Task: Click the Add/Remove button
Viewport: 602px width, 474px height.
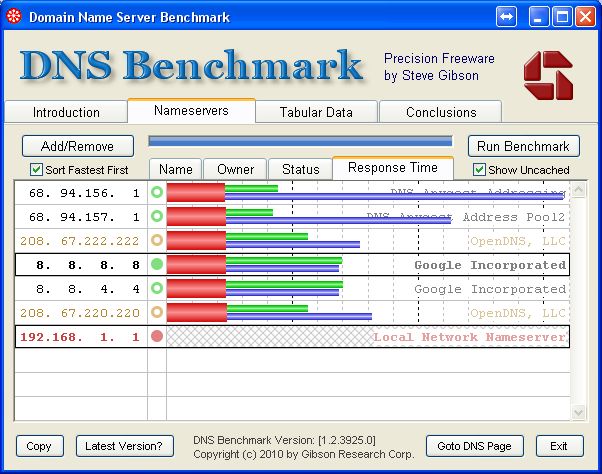Action: point(77,146)
